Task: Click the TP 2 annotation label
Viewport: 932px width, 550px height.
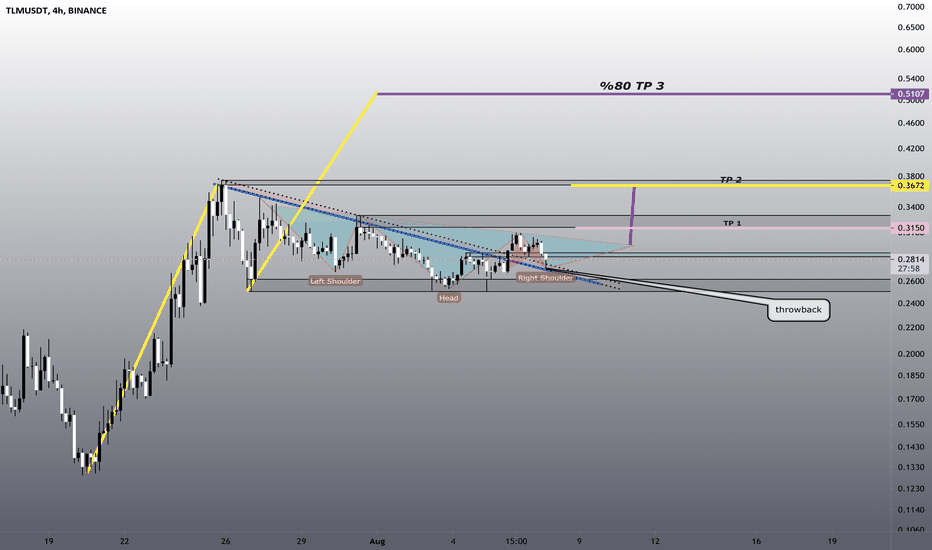Action: [x=731, y=180]
